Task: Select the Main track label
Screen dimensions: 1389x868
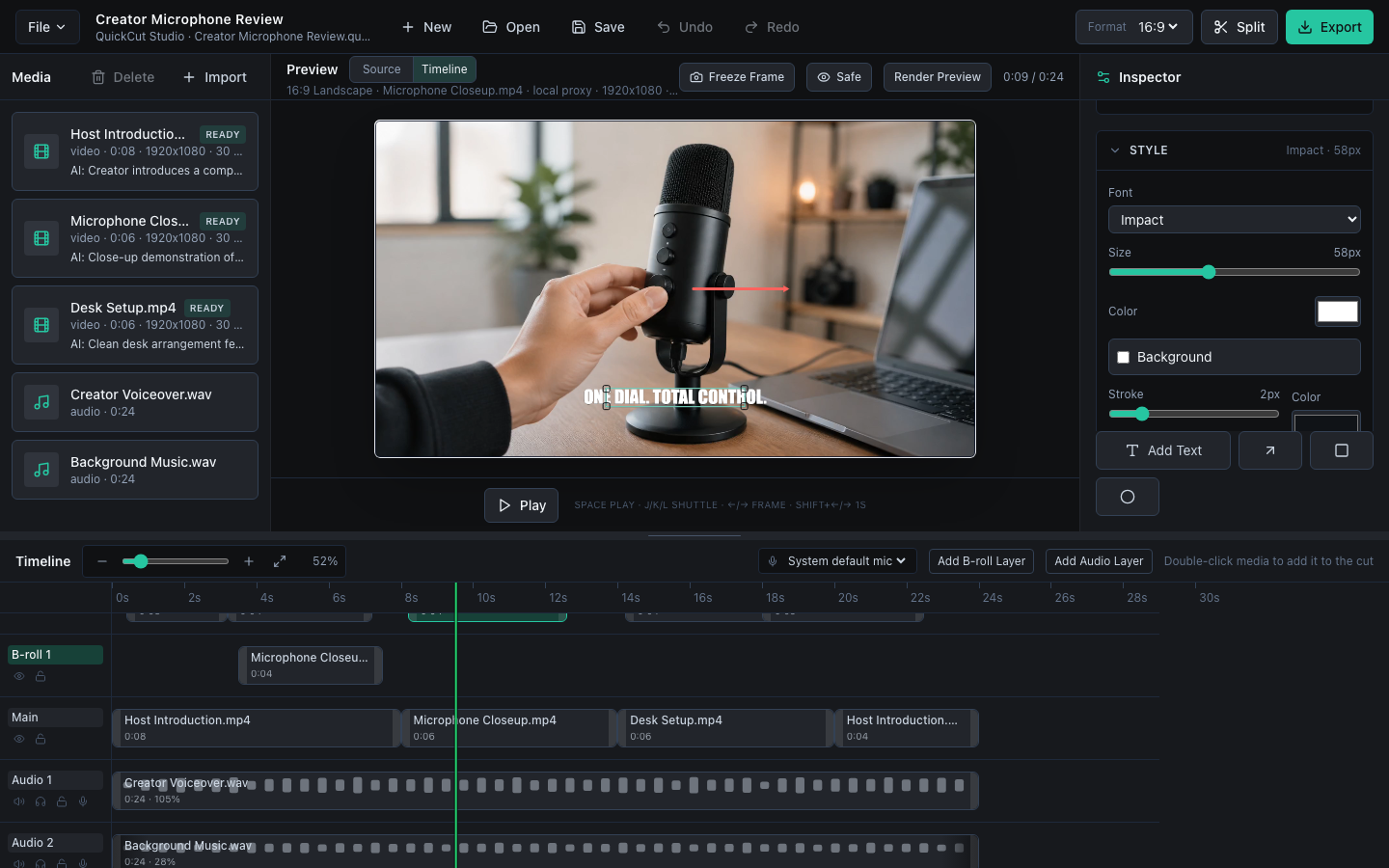Action: 55,718
